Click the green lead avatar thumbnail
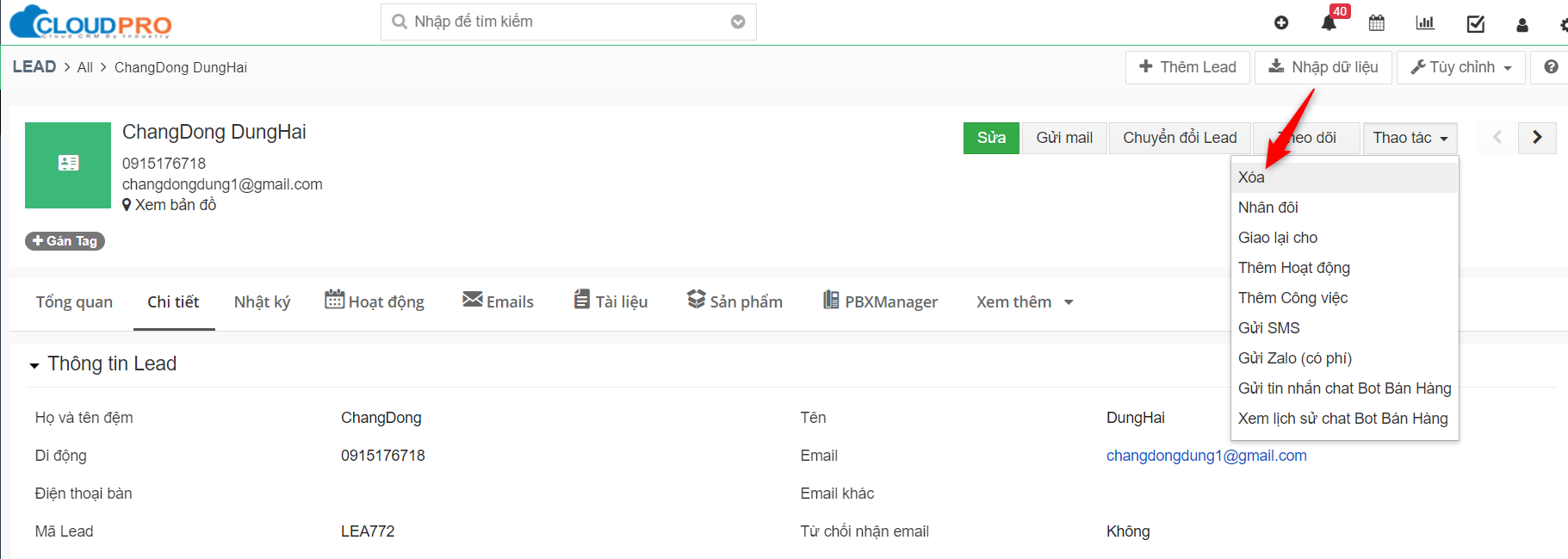The width and height of the screenshot is (1568, 559). tap(68, 165)
